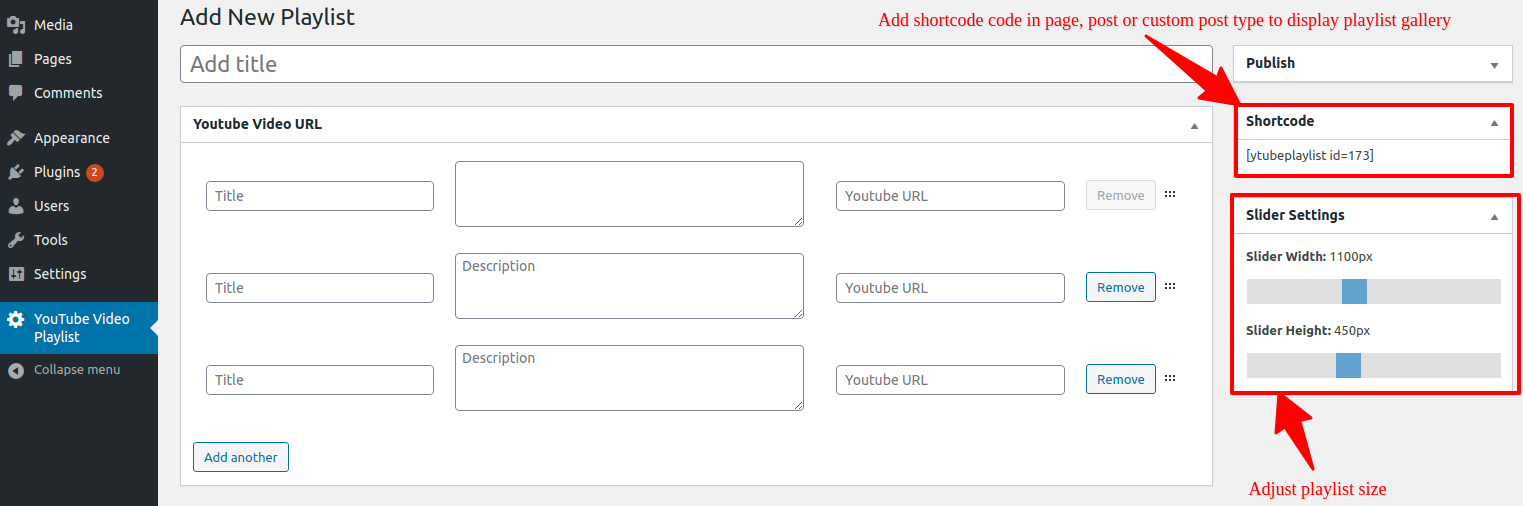Click the Add another button
The height and width of the screenshot is (506, 1523).
click(x=241, y=457)
